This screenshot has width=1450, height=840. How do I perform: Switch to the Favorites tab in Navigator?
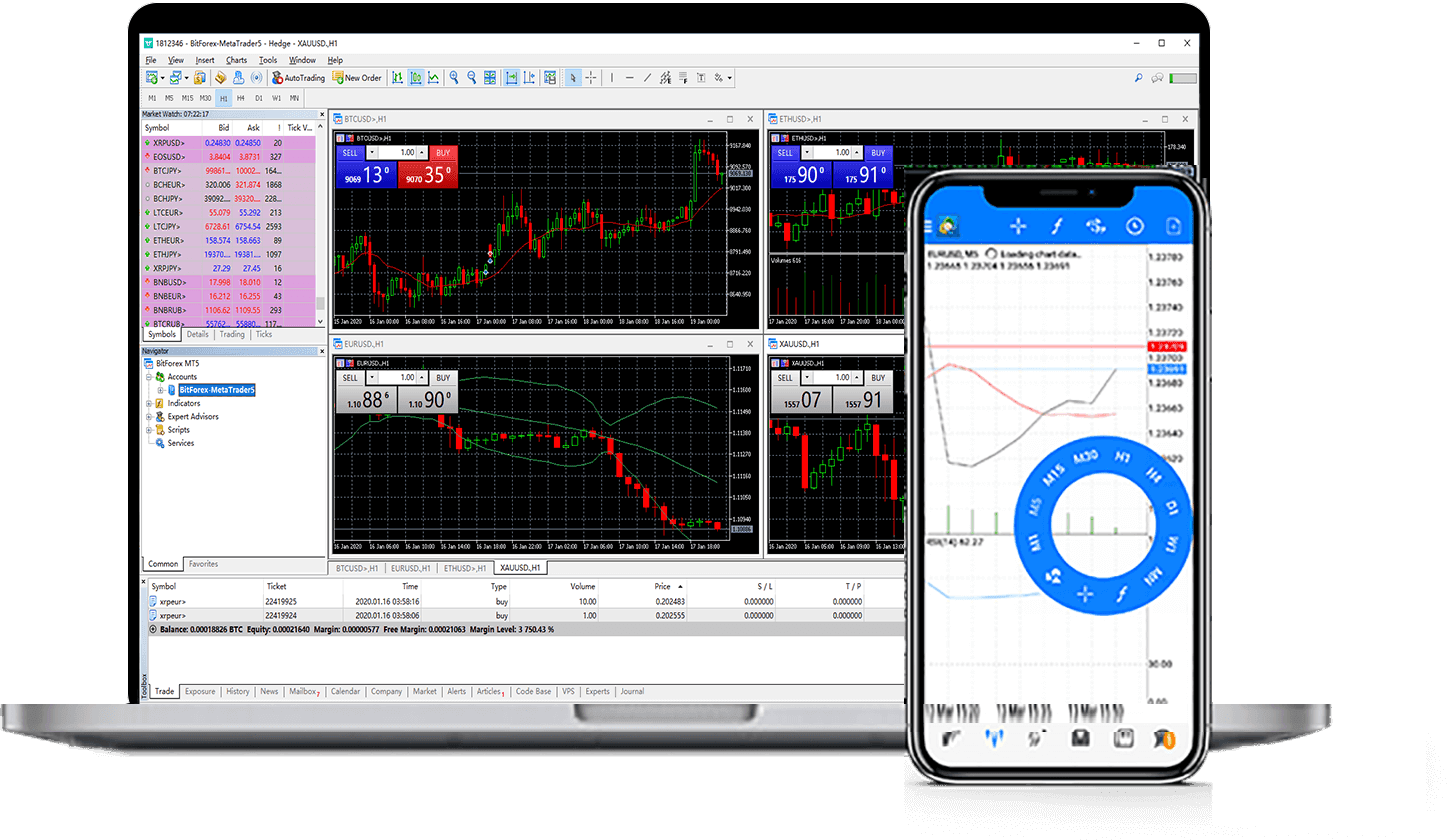click(204, 564)
